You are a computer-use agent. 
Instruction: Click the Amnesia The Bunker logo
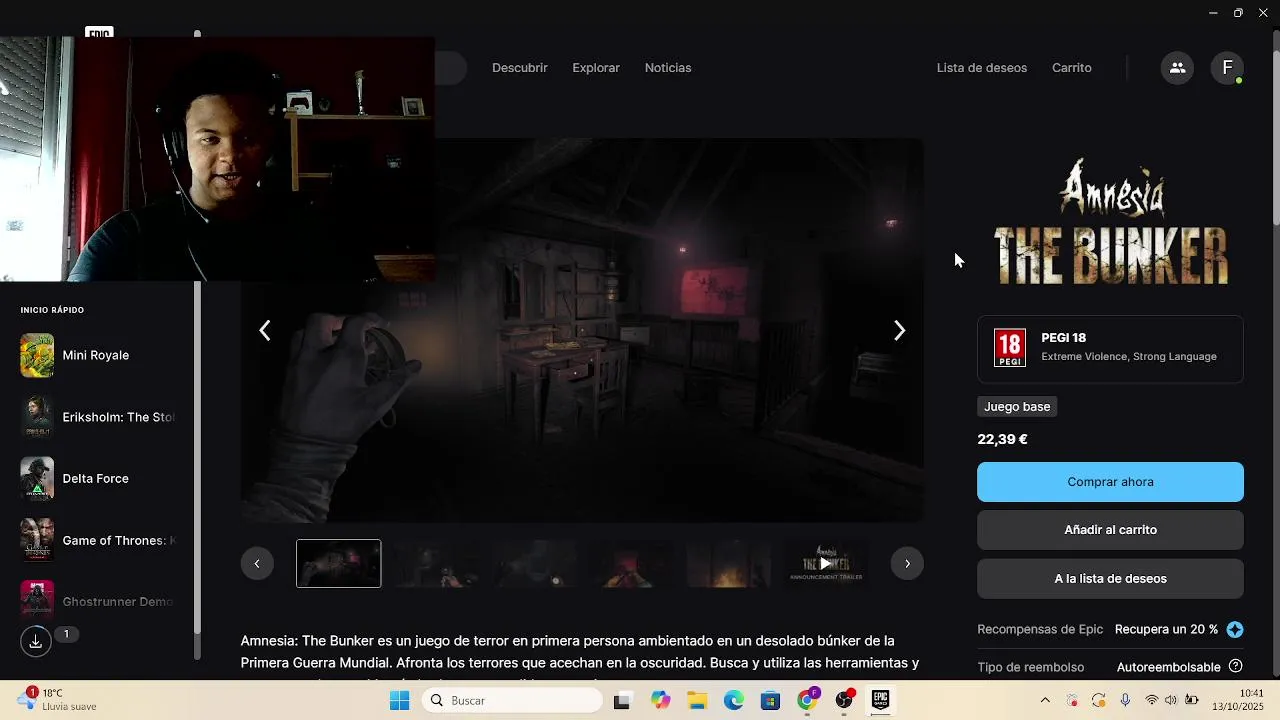[x=1110, y=222]
